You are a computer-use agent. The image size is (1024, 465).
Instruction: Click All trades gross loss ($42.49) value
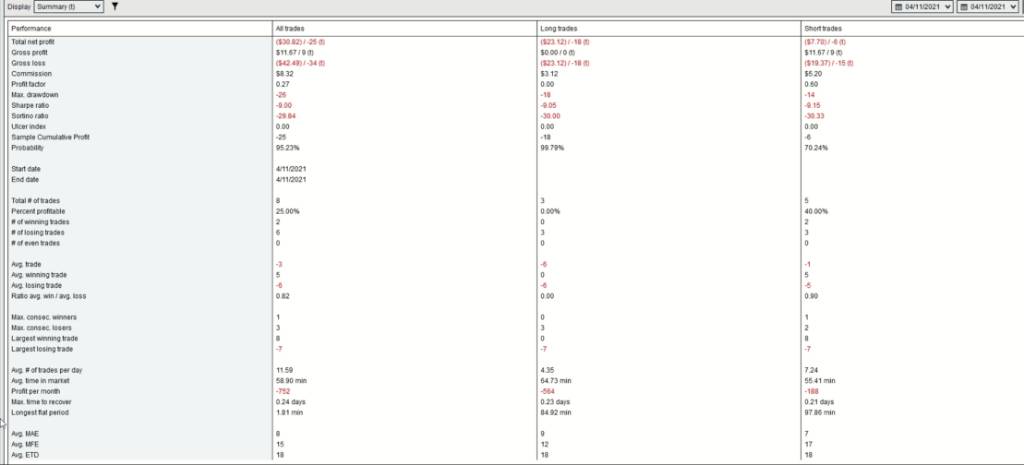pyautogui.click(x=300, y=63)
